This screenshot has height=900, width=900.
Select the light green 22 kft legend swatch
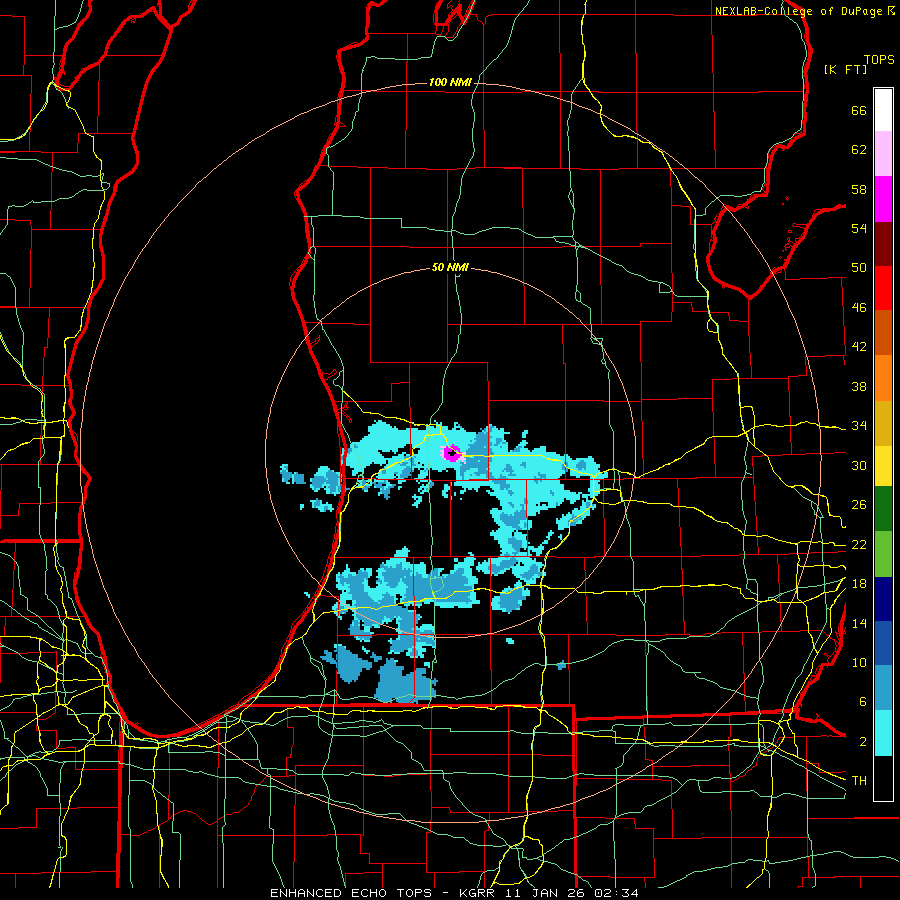point(883,554)
